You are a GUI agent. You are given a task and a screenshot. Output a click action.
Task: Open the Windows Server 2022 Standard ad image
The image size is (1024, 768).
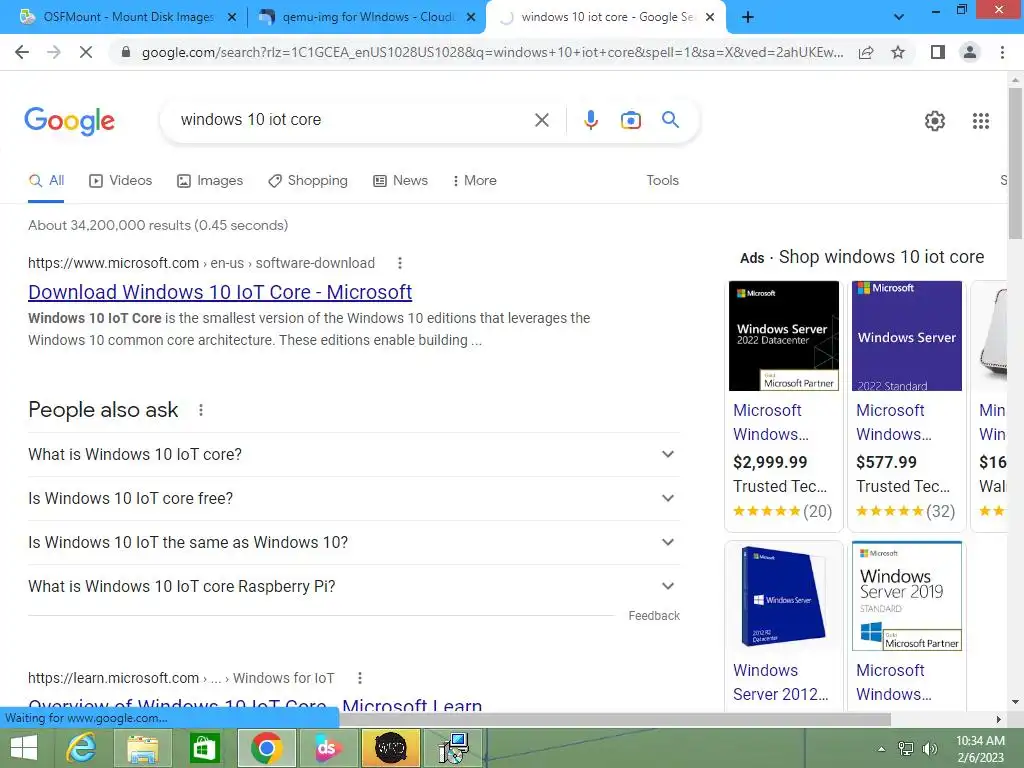906,336
